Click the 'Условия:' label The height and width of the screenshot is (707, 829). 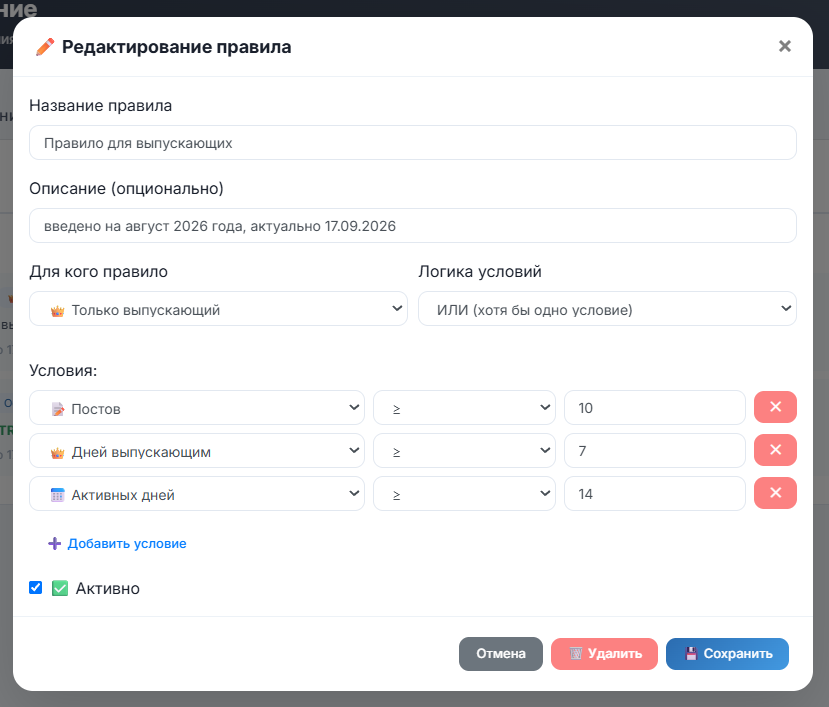coord(63,370)
